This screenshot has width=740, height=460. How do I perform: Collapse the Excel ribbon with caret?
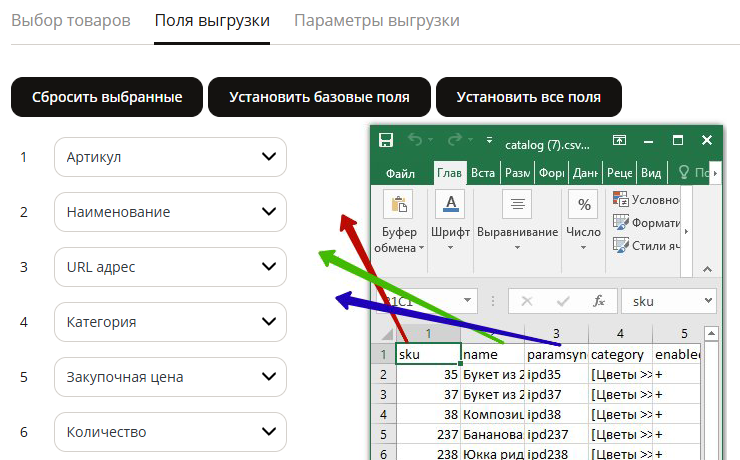(707, 269)
